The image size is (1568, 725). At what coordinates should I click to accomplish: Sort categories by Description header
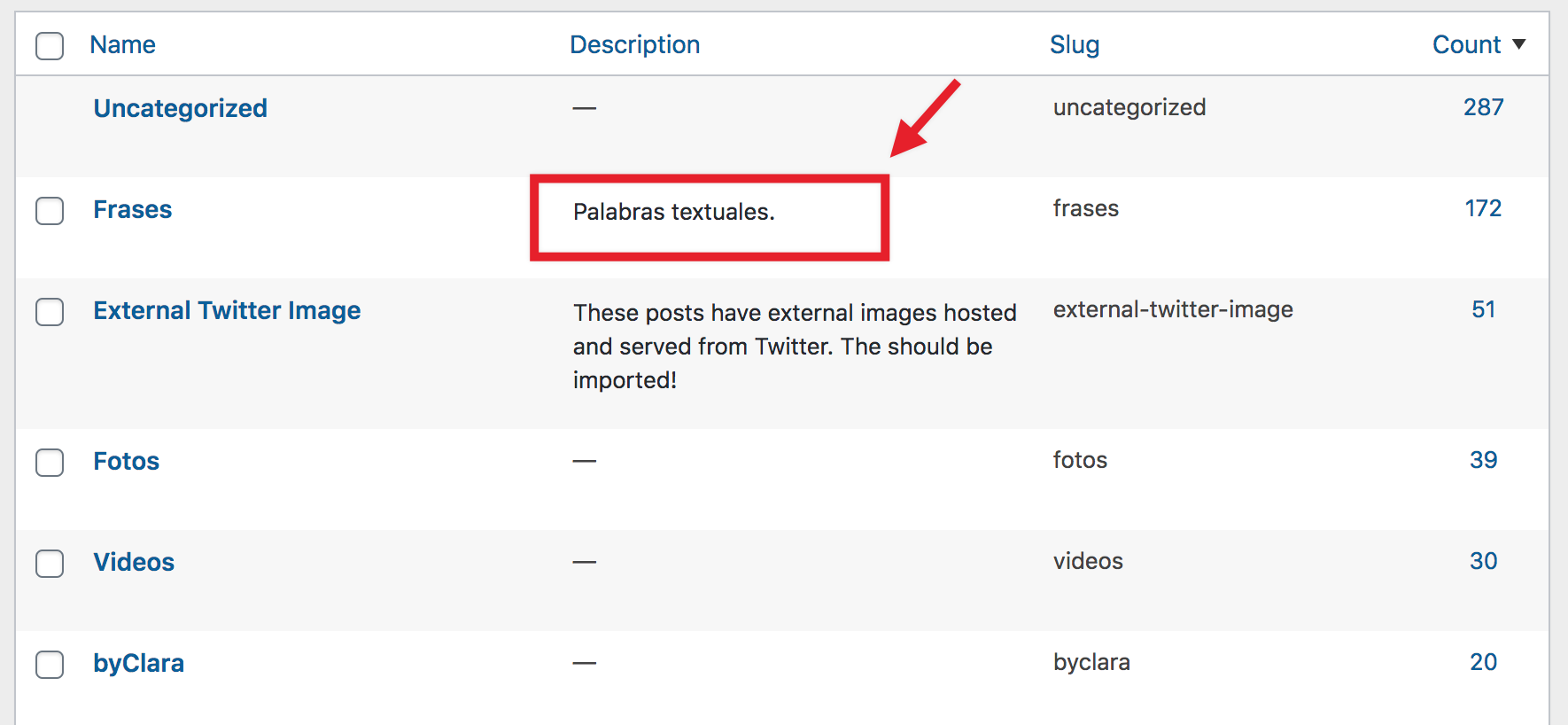[x=634, y=44]
